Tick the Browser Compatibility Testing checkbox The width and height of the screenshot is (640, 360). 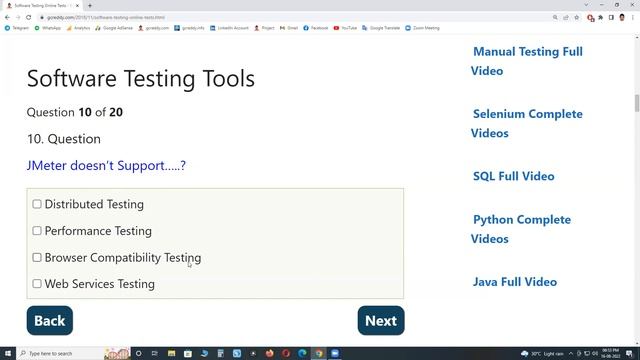(x=37, y=258)
